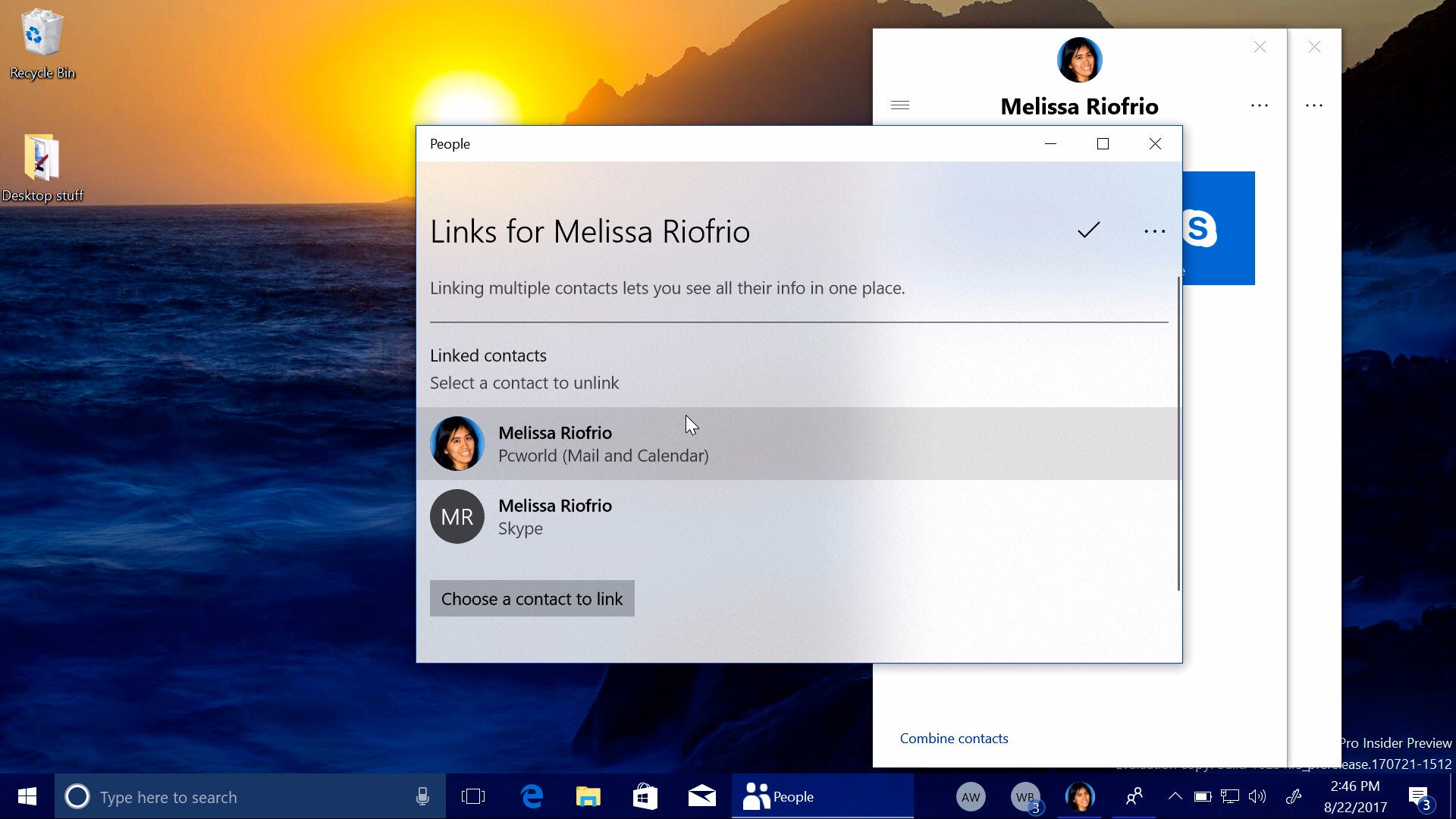Click the Links for Melissa Riofrio heading
1456x819 pixels.
(x=590, y=231)
